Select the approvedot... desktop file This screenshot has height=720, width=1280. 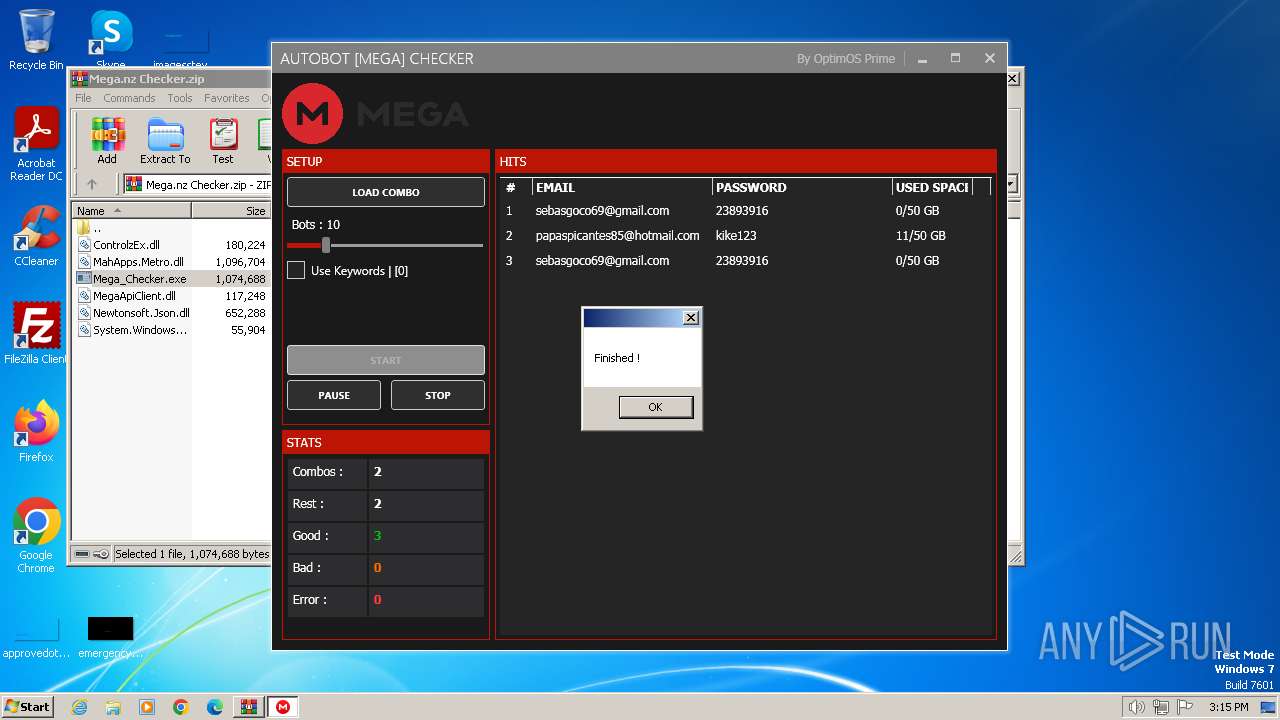pyautogui.click(x=36, y=637)
